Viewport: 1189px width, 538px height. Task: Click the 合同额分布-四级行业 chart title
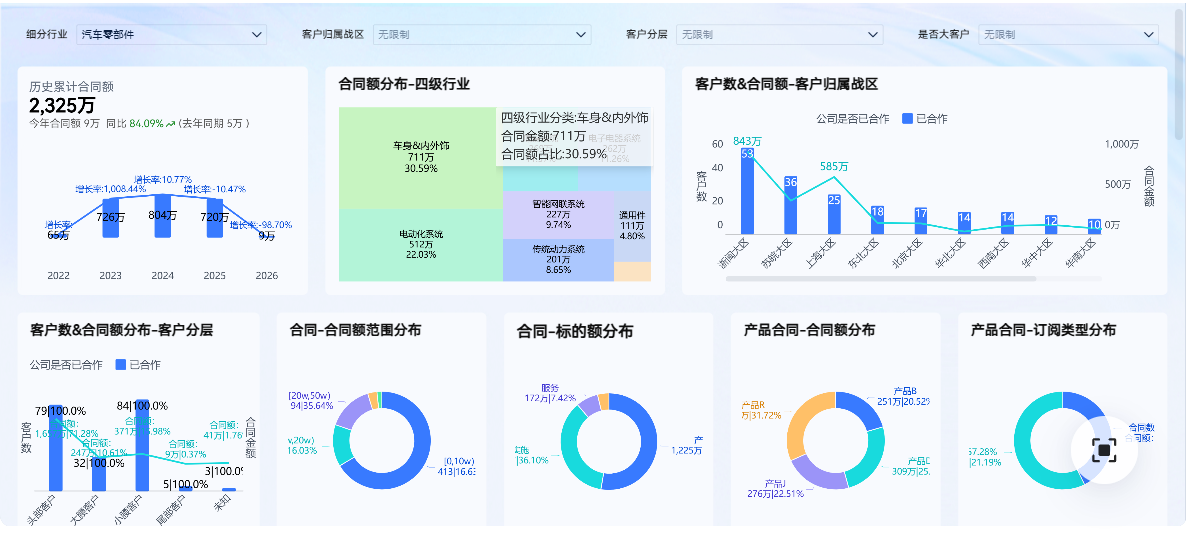click(404, 84)
